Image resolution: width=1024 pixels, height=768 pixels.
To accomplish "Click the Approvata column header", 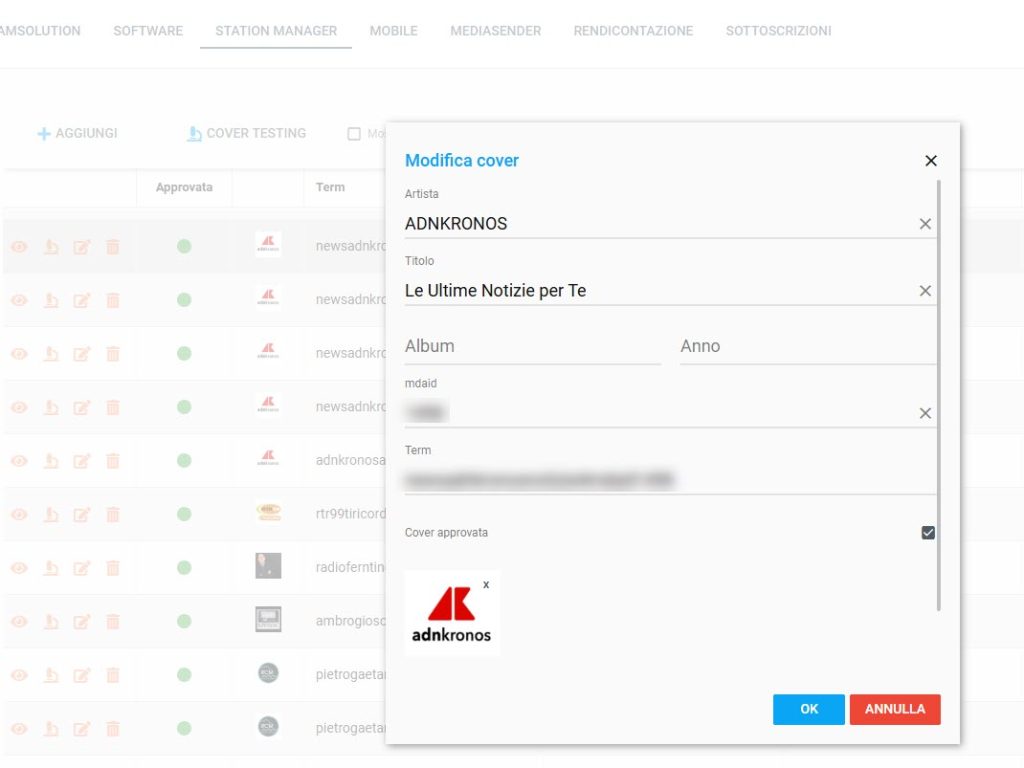I will coord(184,187).
